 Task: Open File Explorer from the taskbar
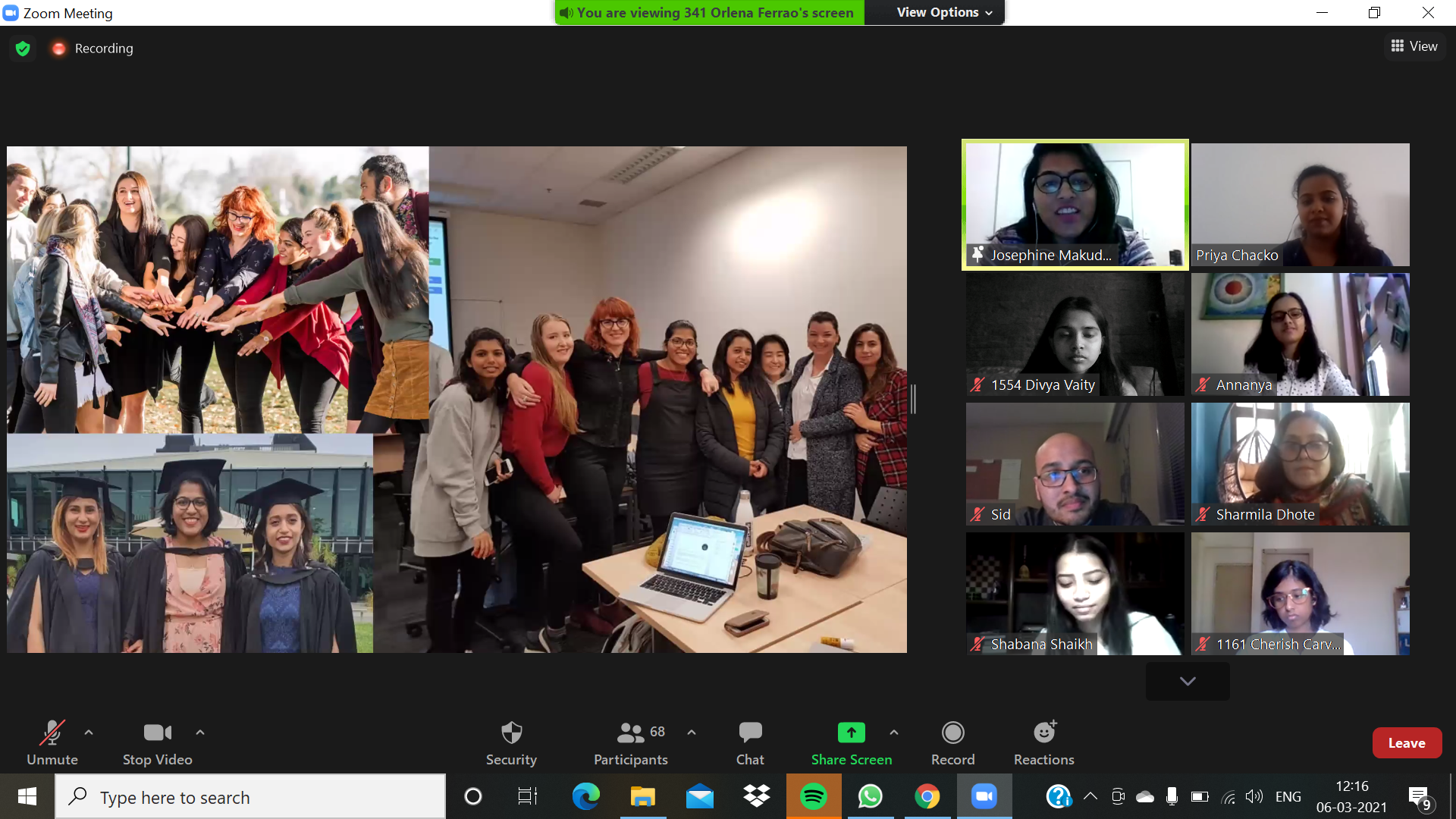coord(642,796)
